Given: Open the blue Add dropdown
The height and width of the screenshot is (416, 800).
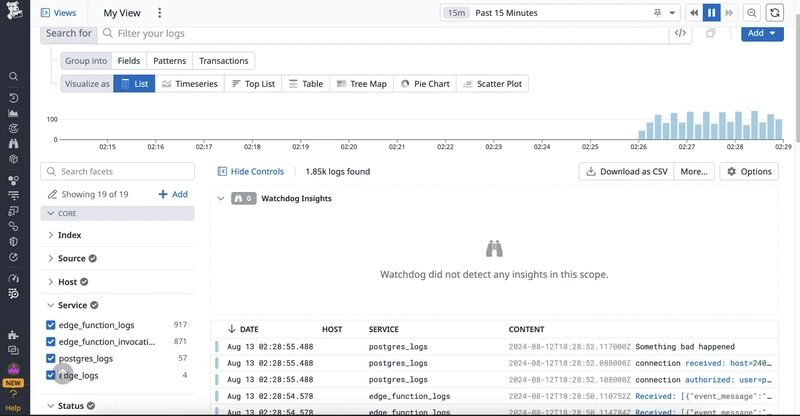Looking at the screenshot, I should tap(762, 33).
